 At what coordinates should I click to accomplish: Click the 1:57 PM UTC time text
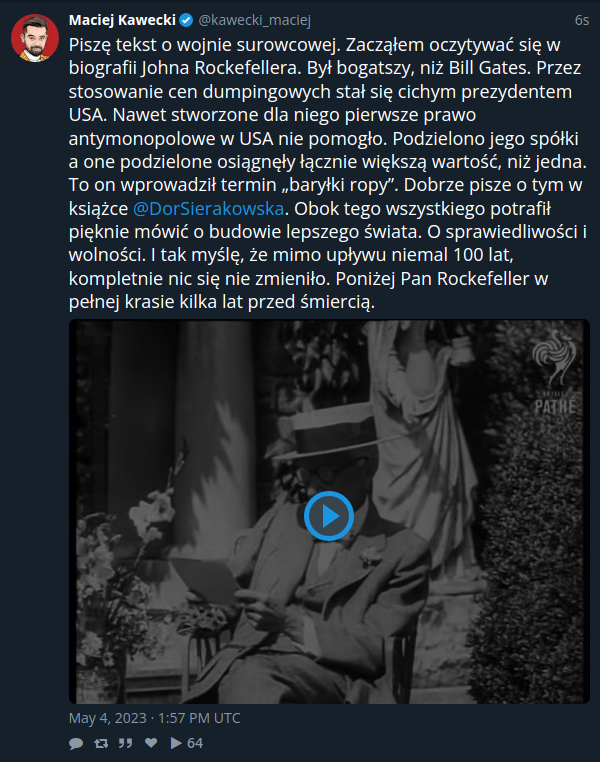click(x=199, y=718)
